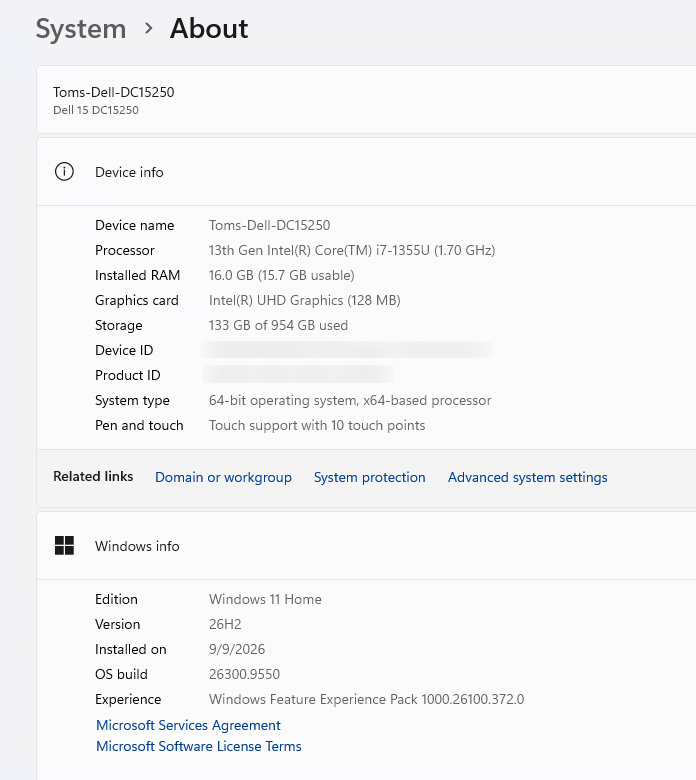The image size is (696, 780).
Task: Click the Related links label
Action: click(x=93, y=477)
